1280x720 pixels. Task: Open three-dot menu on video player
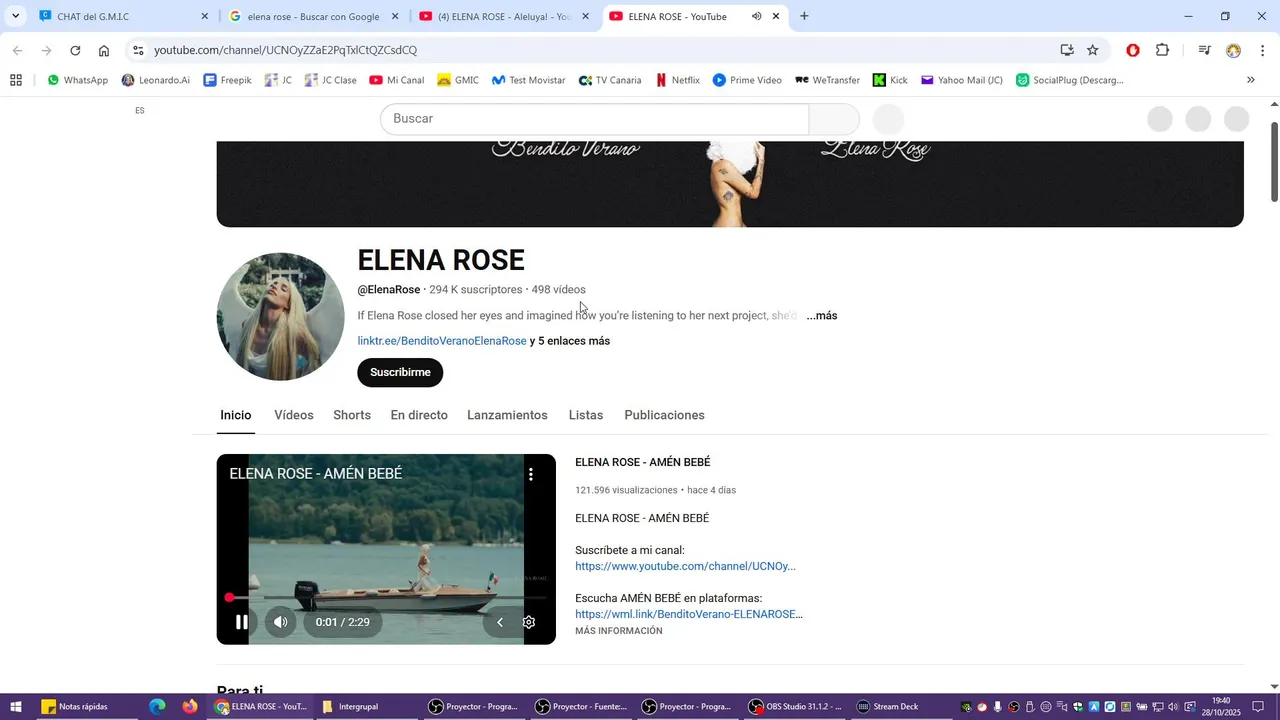click(531, 474)
